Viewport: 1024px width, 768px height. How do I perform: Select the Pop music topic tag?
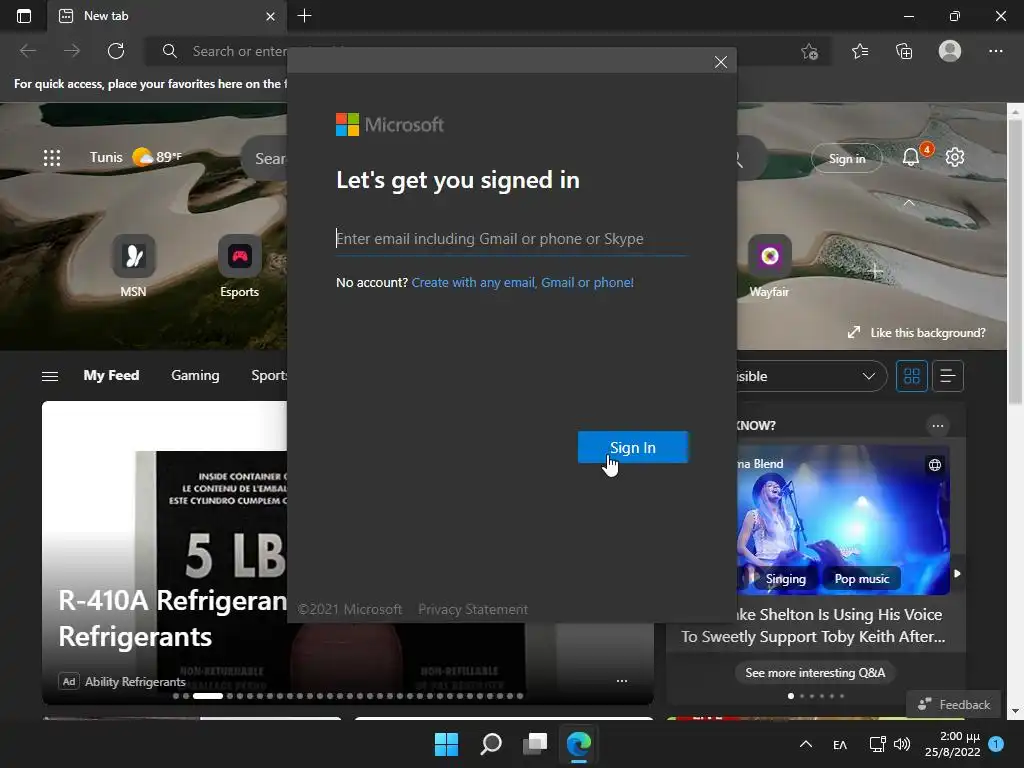(x=861, y=579)
